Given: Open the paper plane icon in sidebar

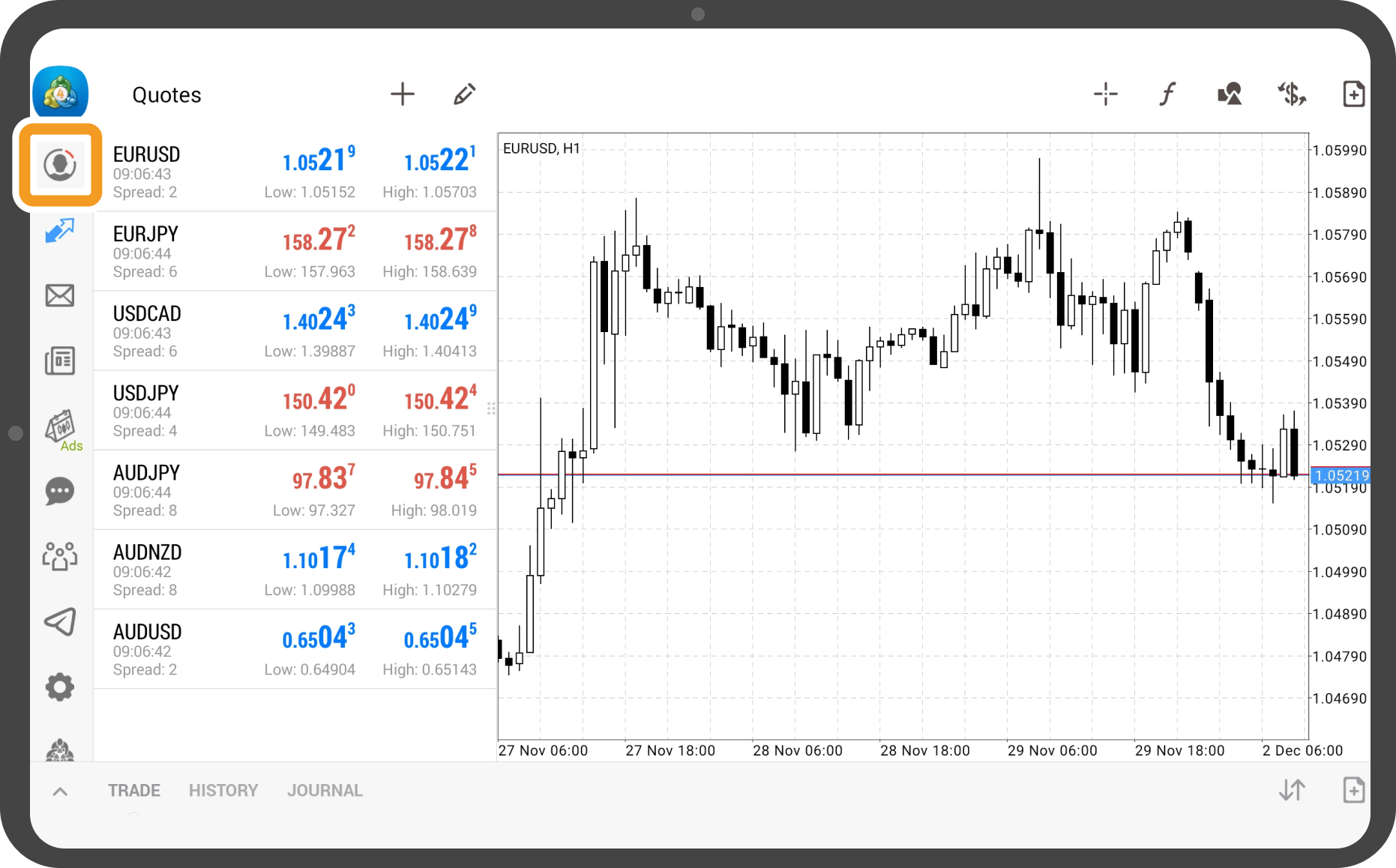Looking at the screenshot, I should (x=60, y=621).
